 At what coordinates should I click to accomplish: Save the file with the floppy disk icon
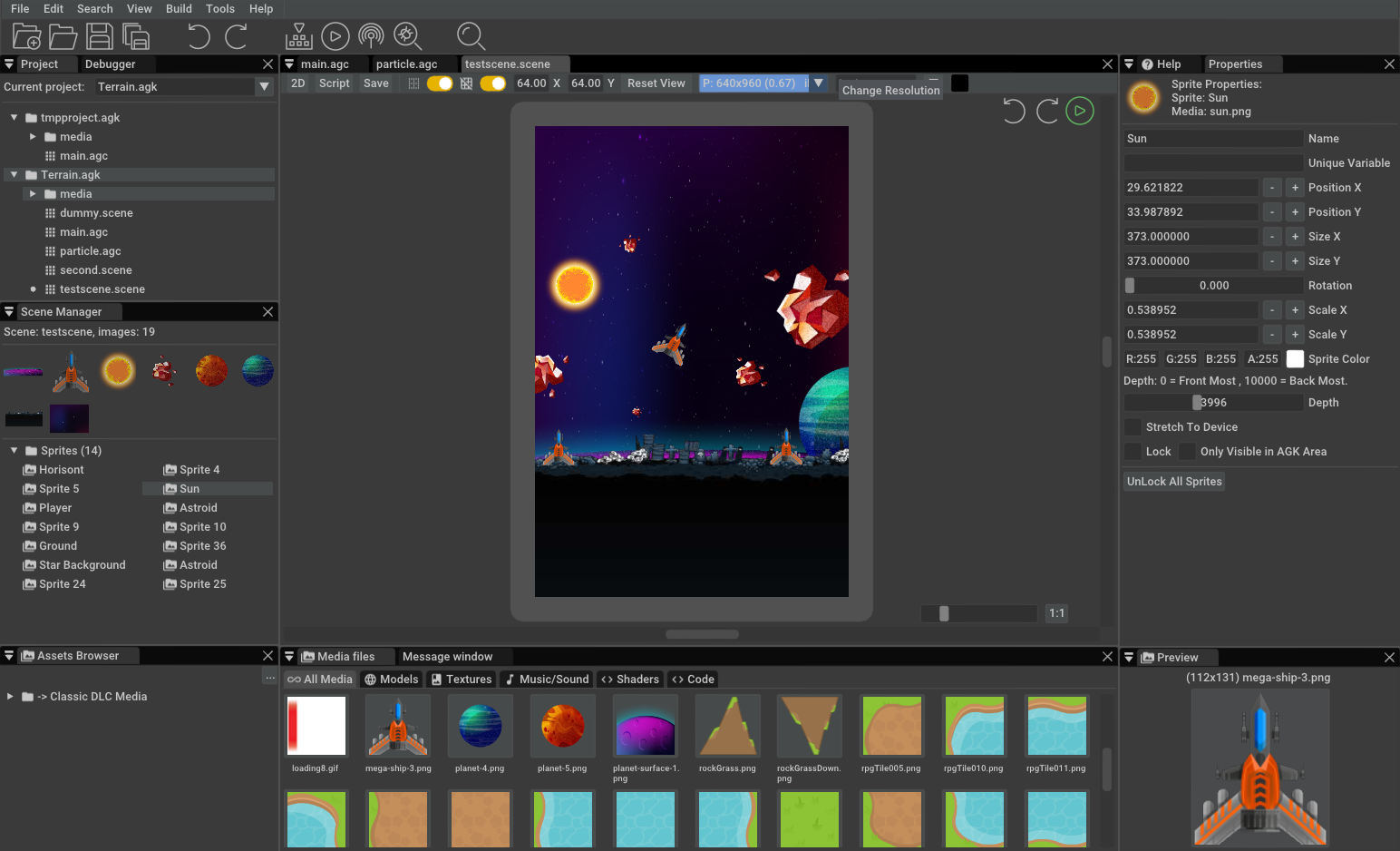pyautogui.click(x=99, y=36)
